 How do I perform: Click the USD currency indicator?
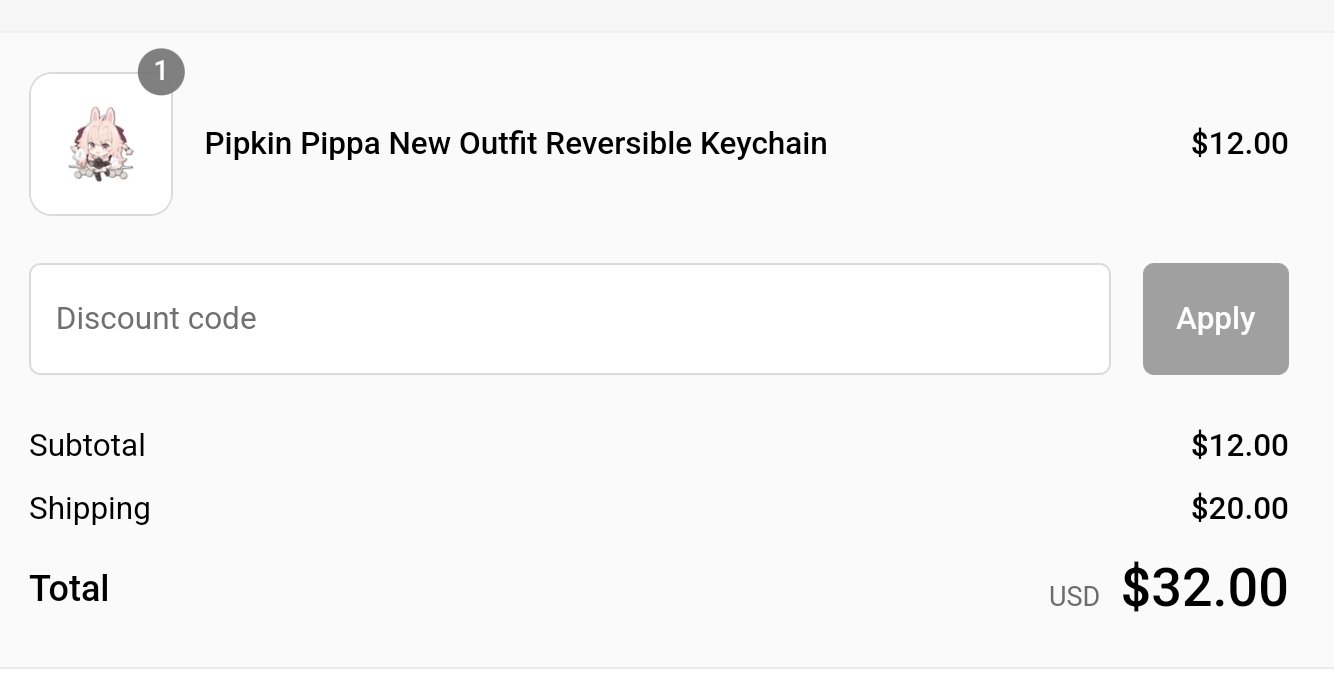tap(1074, 597)
